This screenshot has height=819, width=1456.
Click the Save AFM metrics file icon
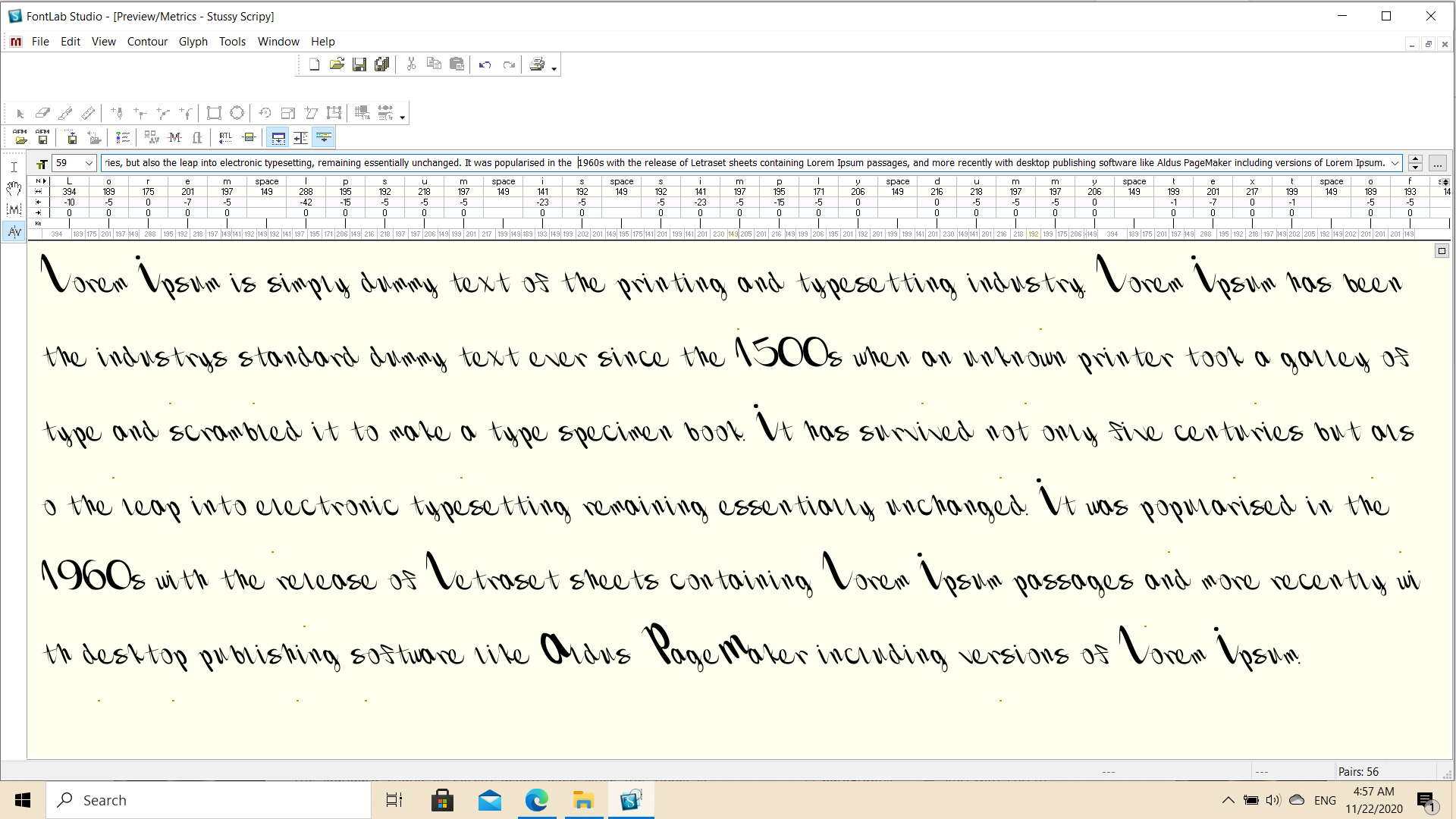[x=43, y=137]
